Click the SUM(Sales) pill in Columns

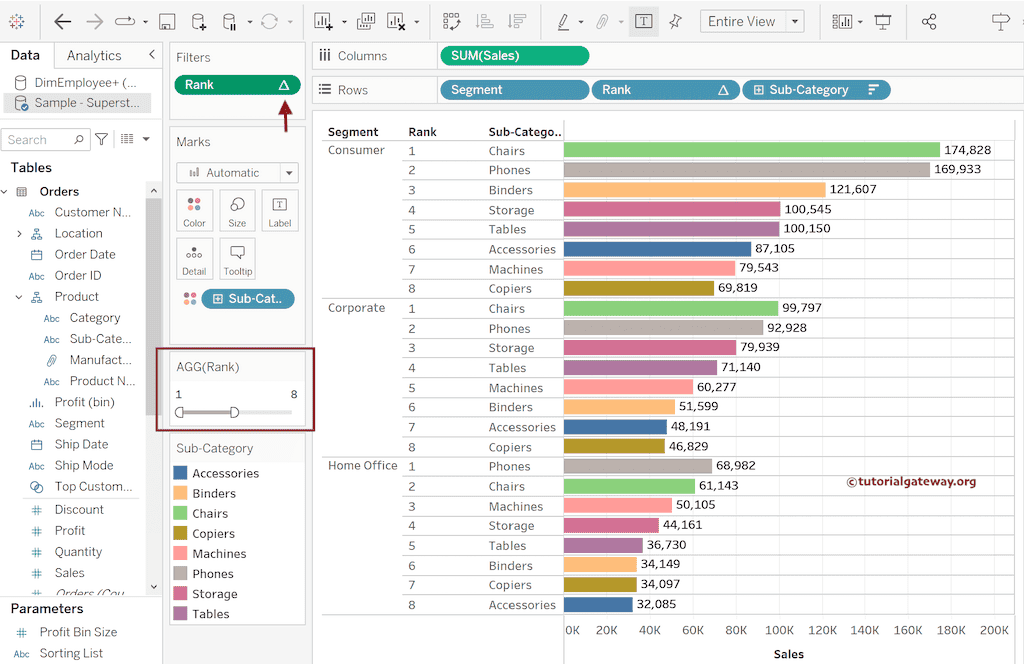514,56
